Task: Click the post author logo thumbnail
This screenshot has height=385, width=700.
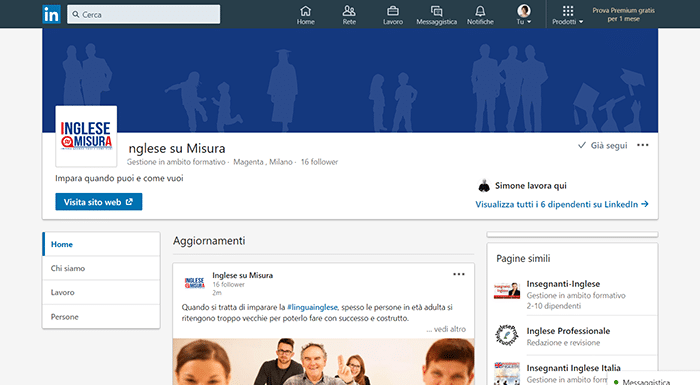Action: click(195, 283)
